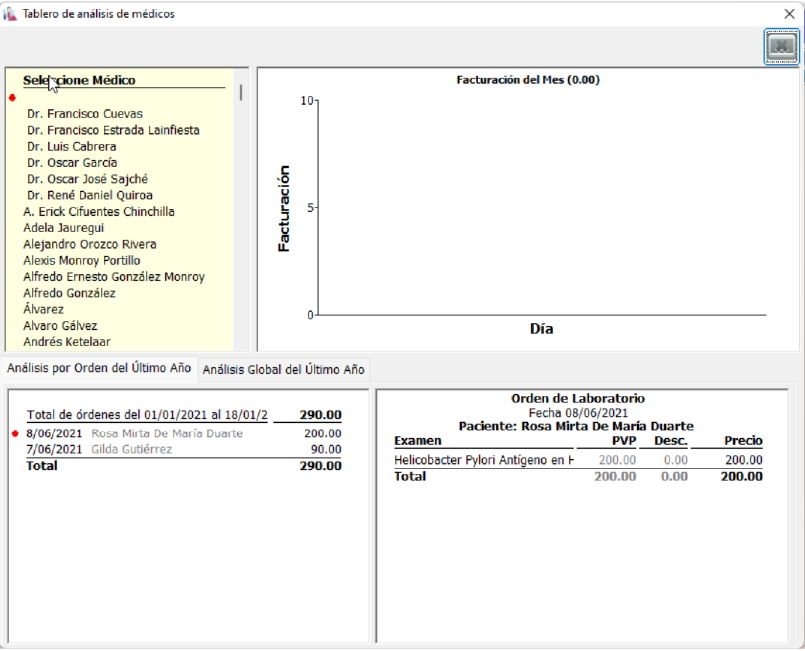Select A. Erick Cifuentes Chinchilla
This screenshot has height=651, width=805.
tap(99, 212)
